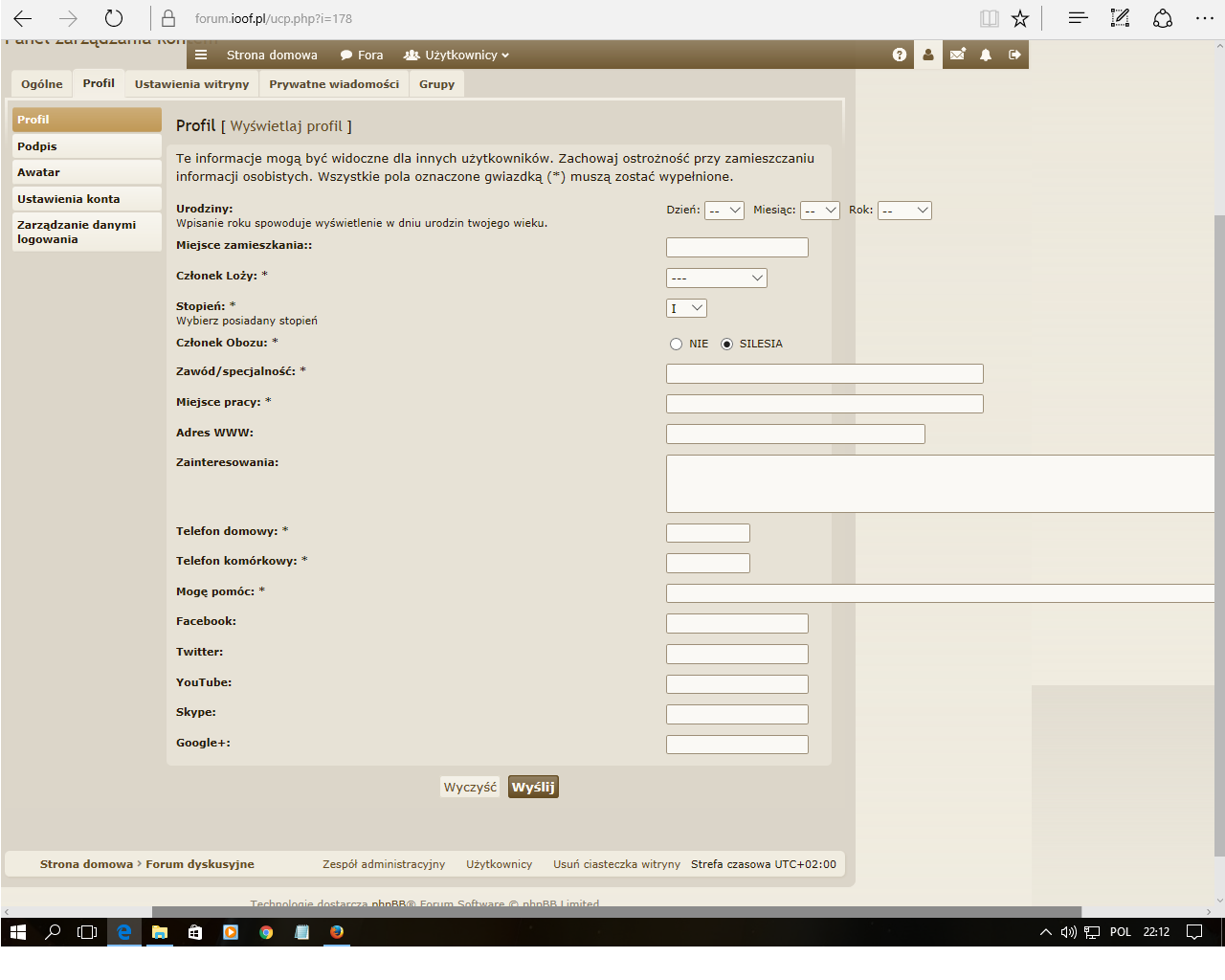1225x980 pixels.
Task: Expand the Członek Loży dropdown
Action: (717, 278)
